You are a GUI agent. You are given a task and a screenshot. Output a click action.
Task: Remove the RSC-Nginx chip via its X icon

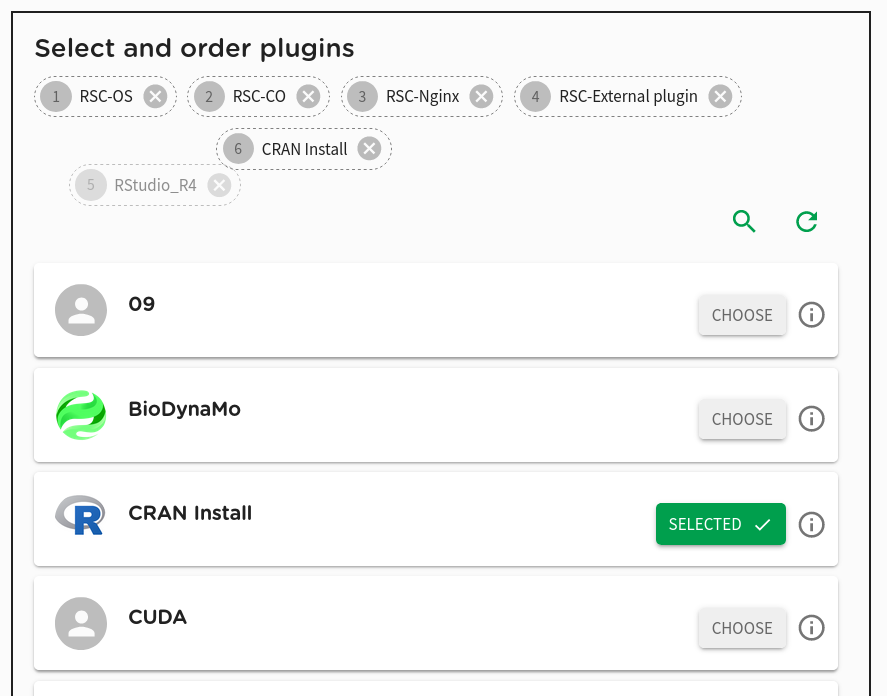pyautogui.click(x=481, y=97)
